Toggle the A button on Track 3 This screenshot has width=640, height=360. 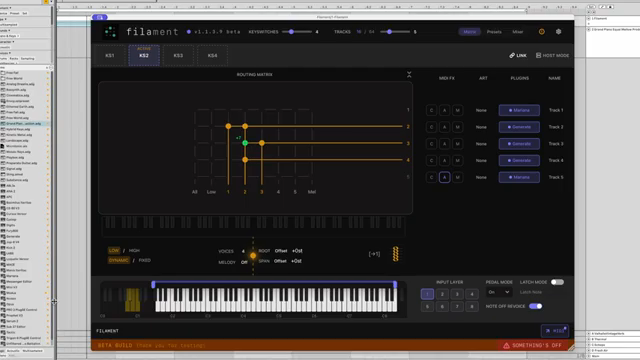(x=444, y=144)
